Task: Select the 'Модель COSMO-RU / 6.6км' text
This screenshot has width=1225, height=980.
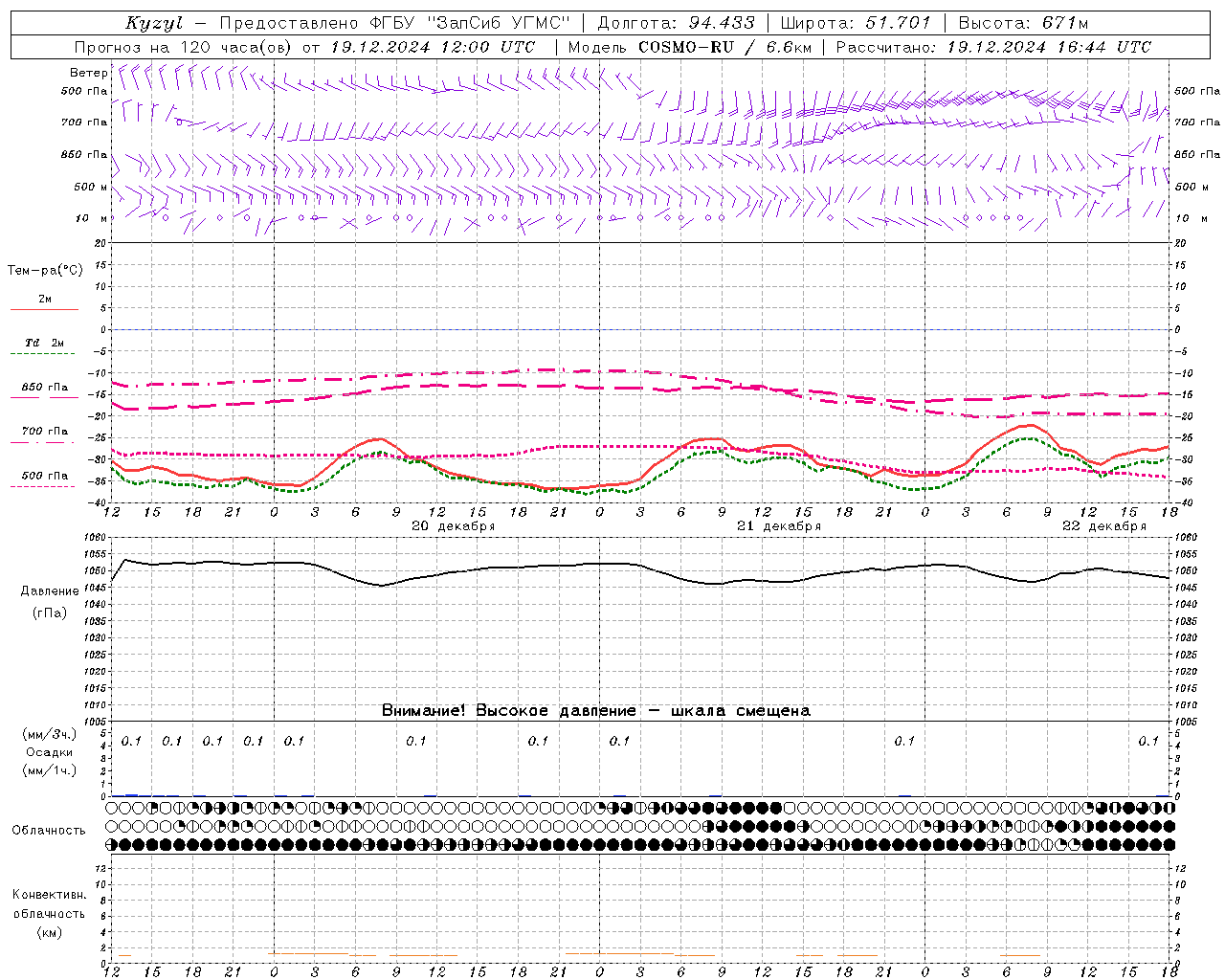Action: point(690,47)
